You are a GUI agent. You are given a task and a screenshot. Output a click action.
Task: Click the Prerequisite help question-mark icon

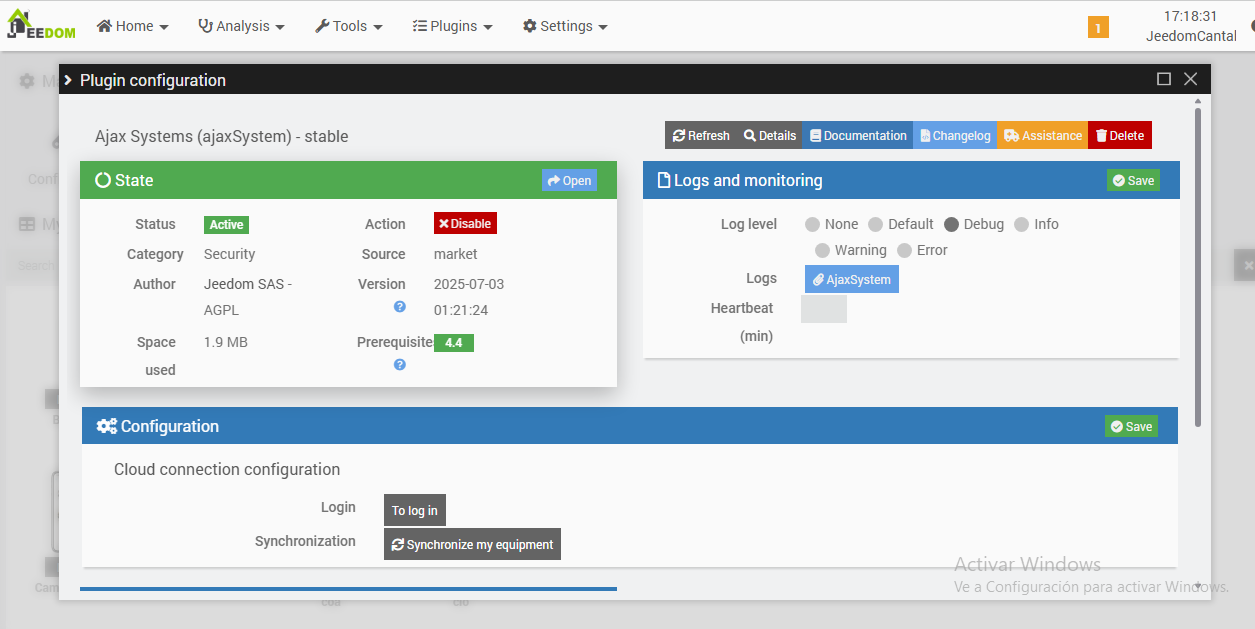400,365
